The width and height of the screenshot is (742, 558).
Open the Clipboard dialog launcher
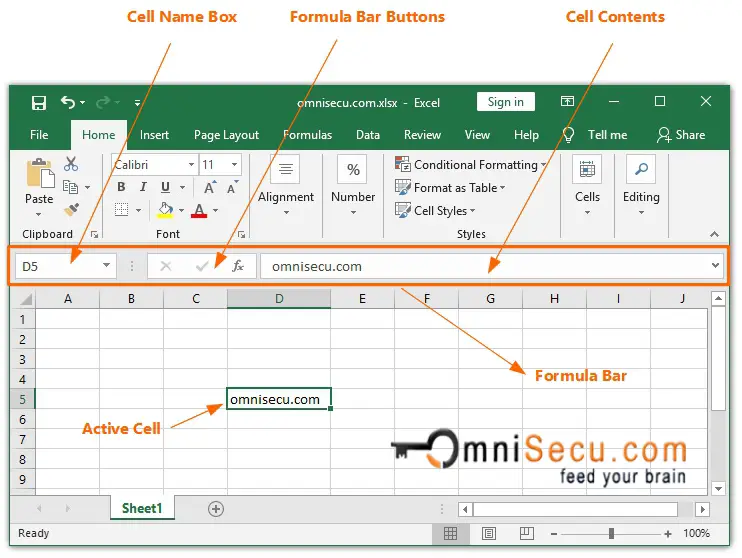(95, 234)
